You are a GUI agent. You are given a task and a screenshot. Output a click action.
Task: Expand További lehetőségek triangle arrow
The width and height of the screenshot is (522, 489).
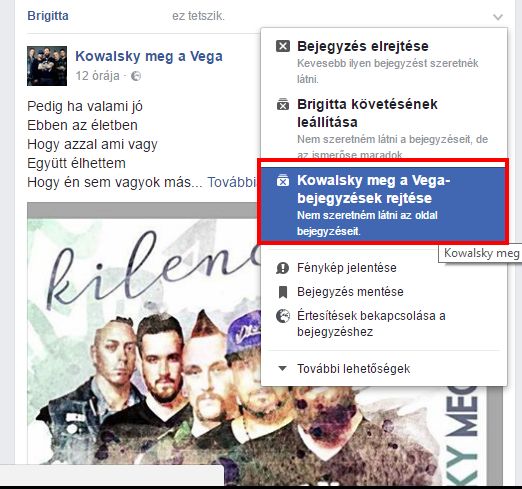click(x=282, y=369)
